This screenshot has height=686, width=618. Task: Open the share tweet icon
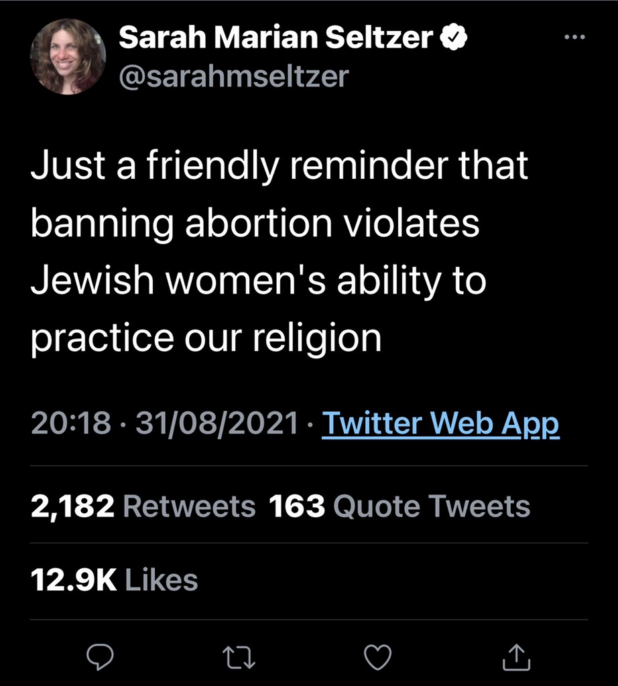coord(515,656)
